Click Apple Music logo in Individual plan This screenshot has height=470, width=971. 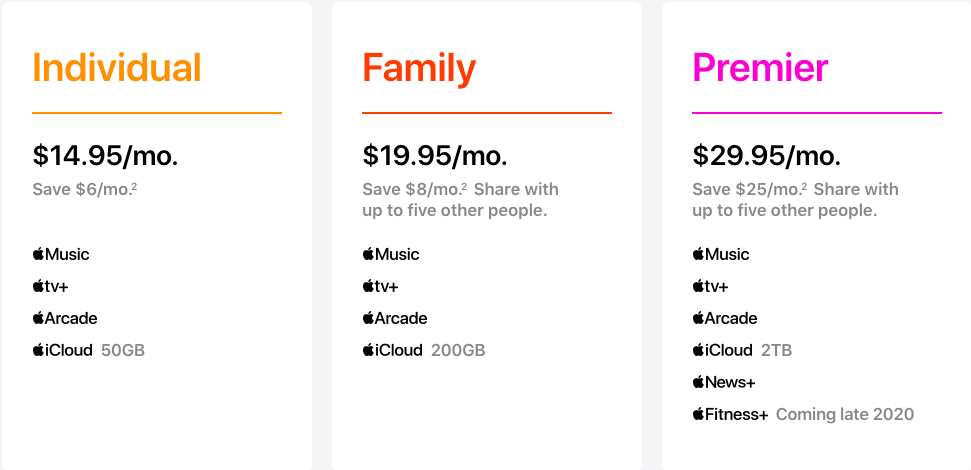pos(61,254)
